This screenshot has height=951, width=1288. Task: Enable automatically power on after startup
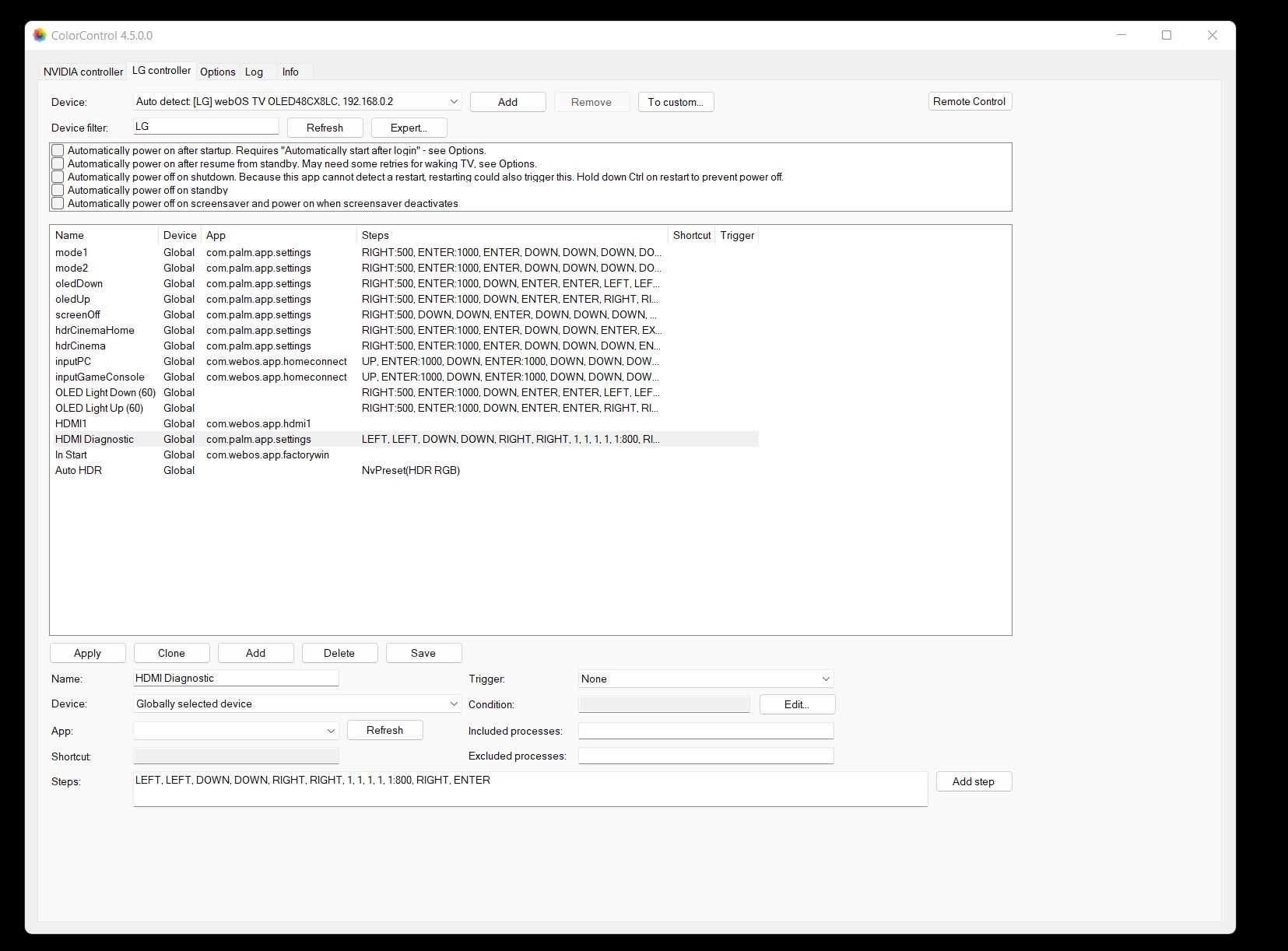point(58,150)
